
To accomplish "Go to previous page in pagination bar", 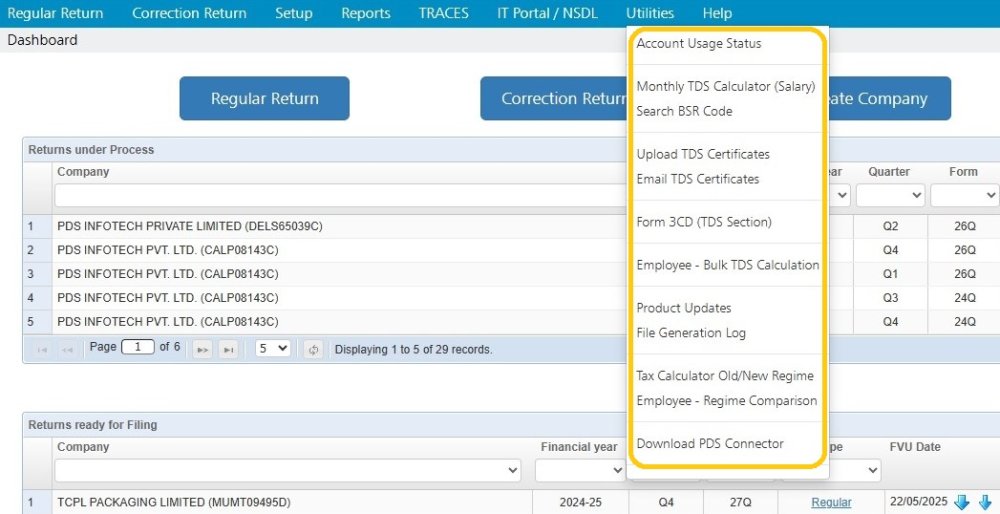I will coord(68,349).
